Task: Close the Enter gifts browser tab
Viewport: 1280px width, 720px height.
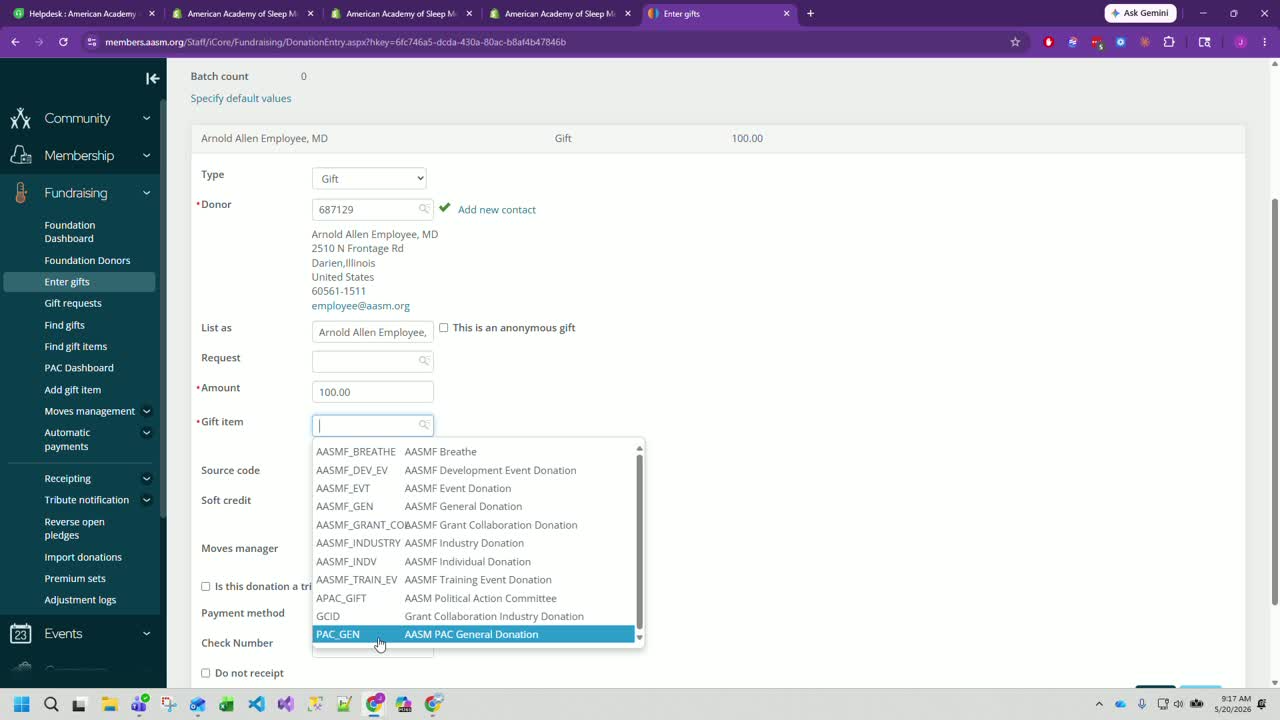Action: pos(786,14)
